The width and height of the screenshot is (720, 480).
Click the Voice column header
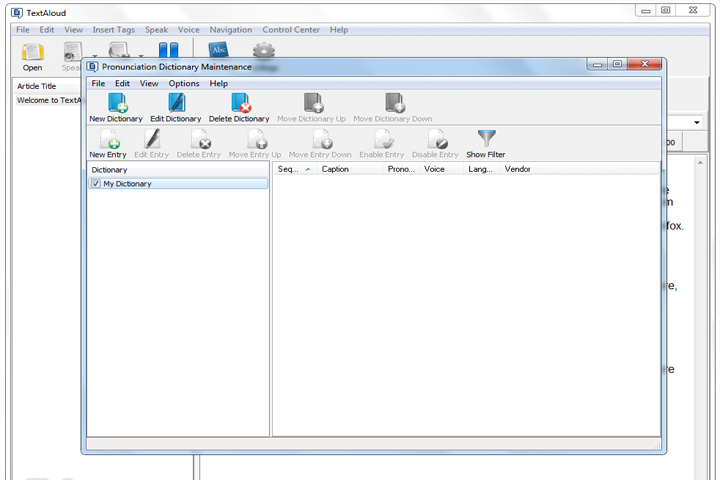442,169
